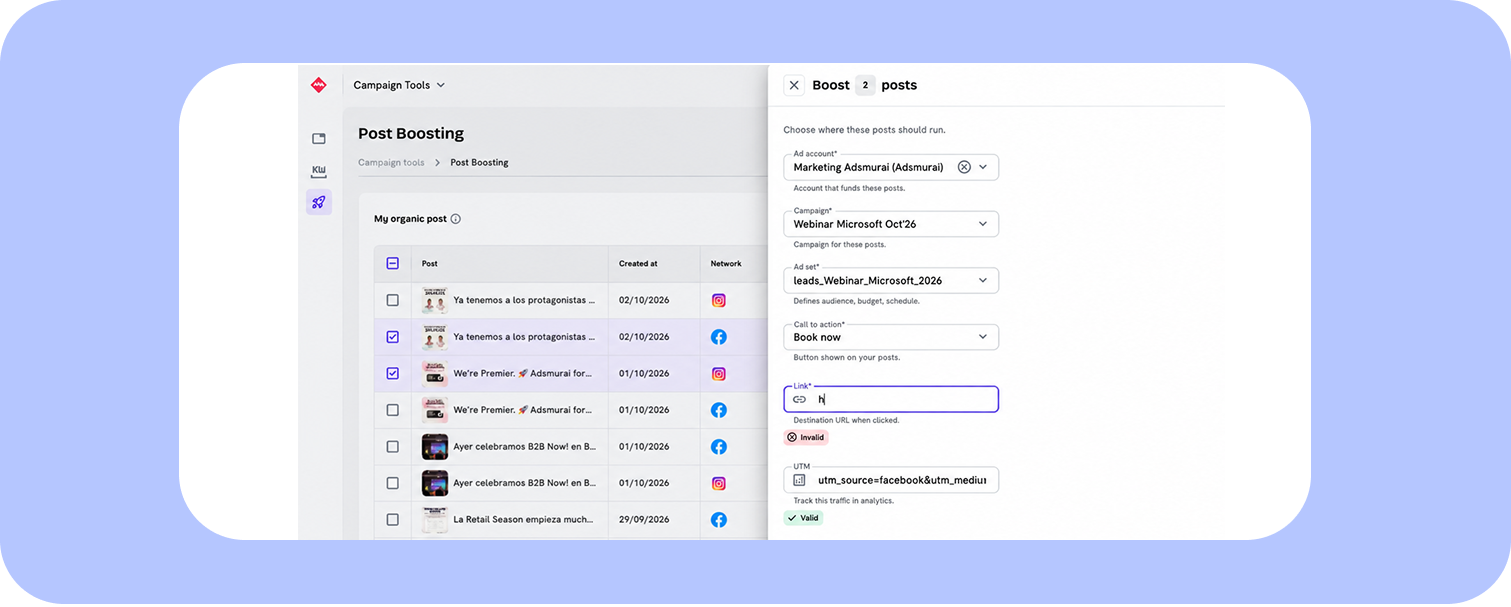Click Facebook icon on La Retail Season row
Screen dimensions: 1511x607
[x=718, y=520]
